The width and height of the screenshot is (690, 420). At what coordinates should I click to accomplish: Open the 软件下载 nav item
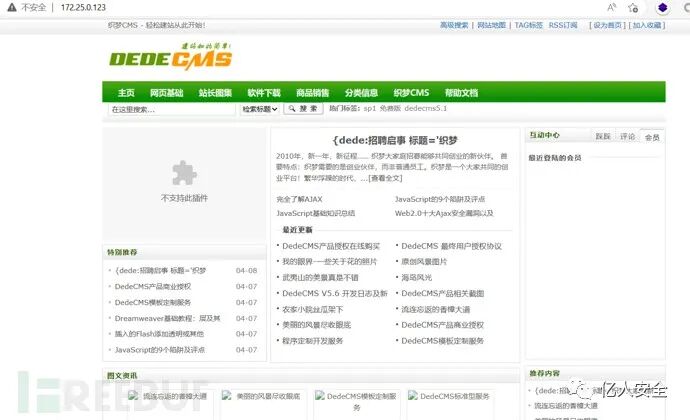pyautogui.click(x=264, y=93)
